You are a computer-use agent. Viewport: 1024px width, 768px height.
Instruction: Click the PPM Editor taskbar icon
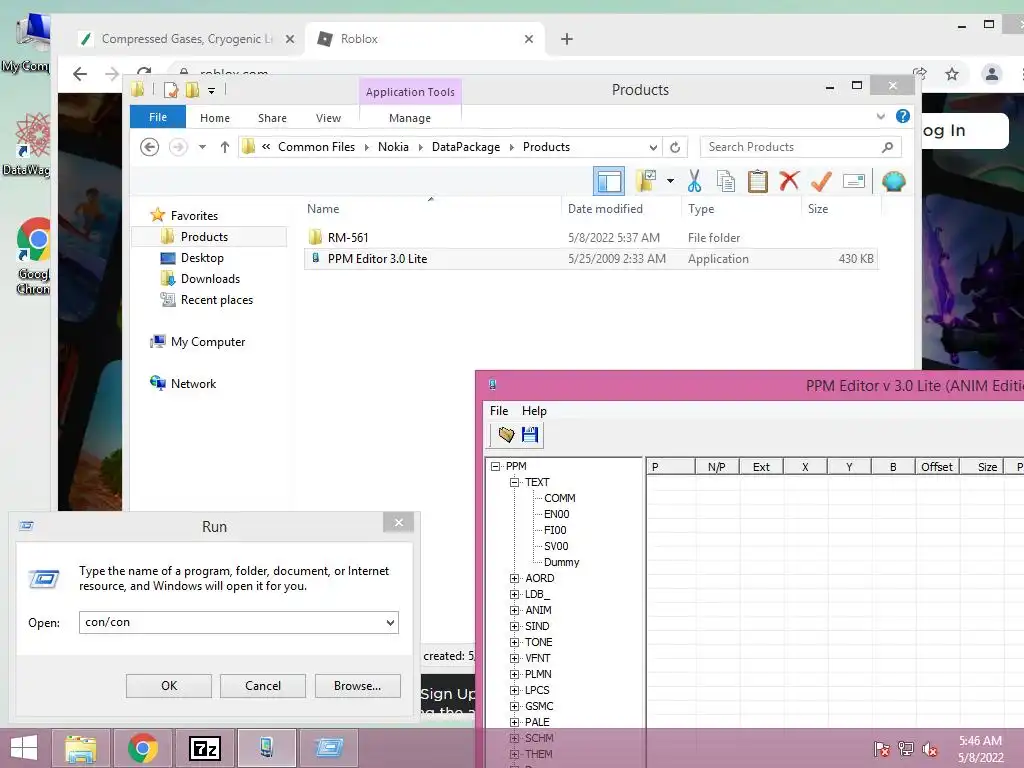click(266, 747)
